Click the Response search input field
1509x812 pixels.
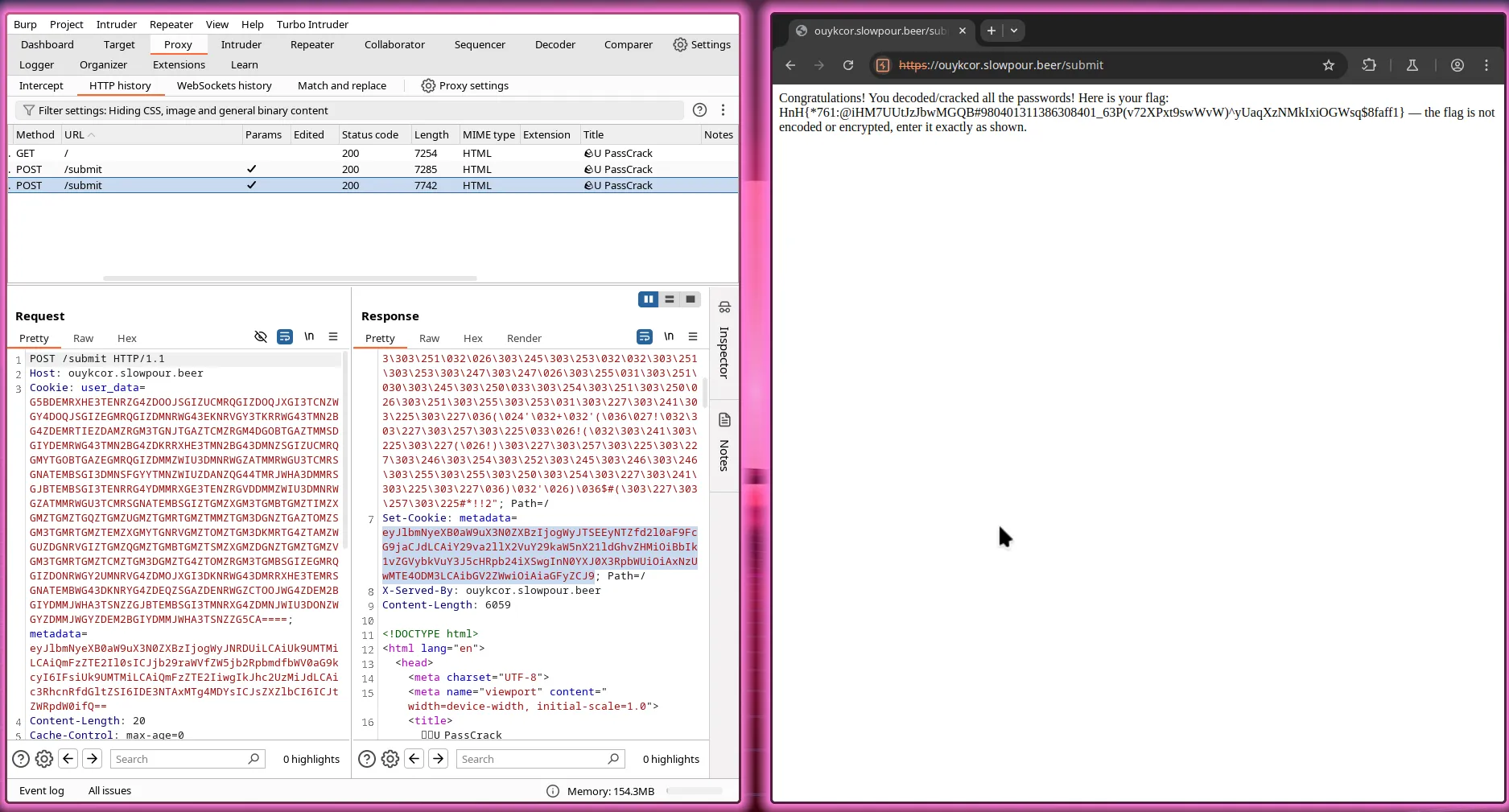click(x=531, y=759)
